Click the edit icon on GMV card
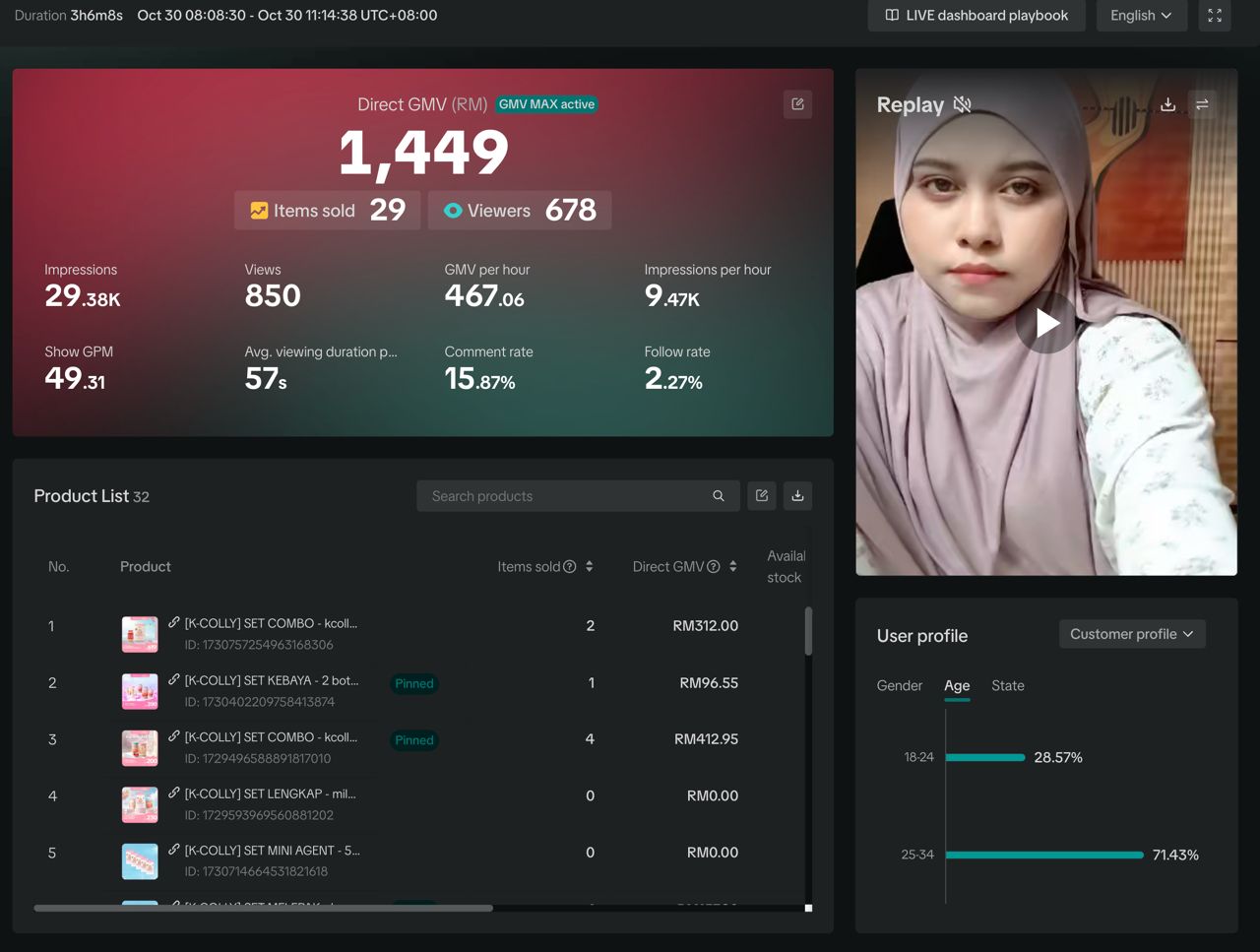The width and height of the screenshot is (1260, 952). point(797,104)
